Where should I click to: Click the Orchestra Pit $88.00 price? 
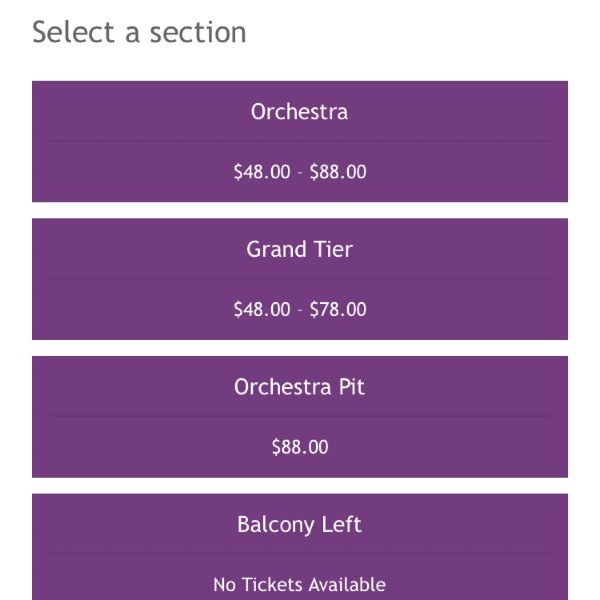tap(300, 447)
